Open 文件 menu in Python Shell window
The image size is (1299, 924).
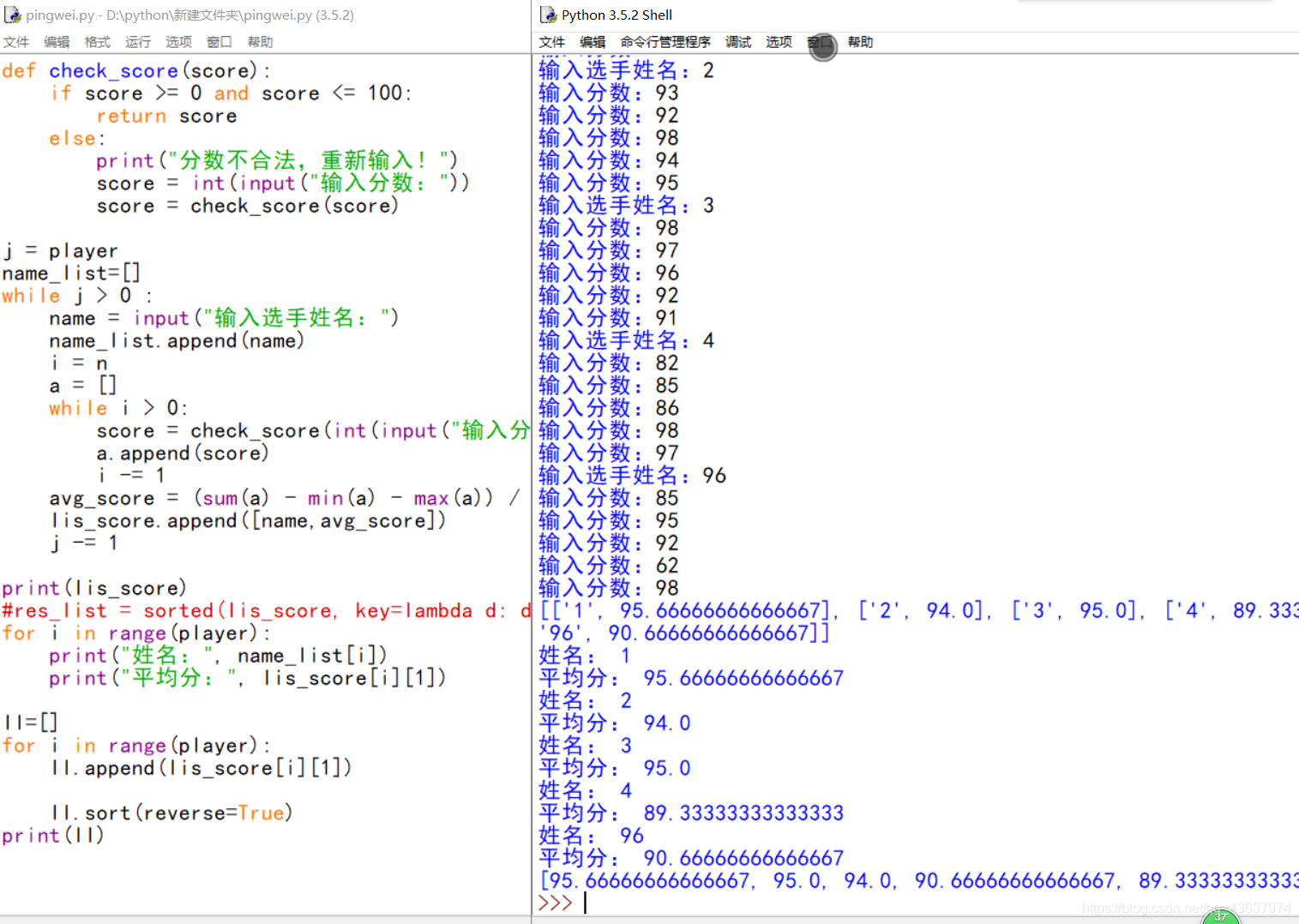click(551, 42)
